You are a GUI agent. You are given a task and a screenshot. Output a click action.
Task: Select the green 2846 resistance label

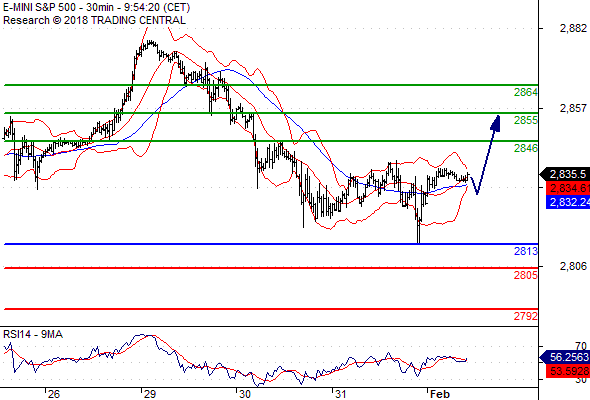tap(526, 148)
